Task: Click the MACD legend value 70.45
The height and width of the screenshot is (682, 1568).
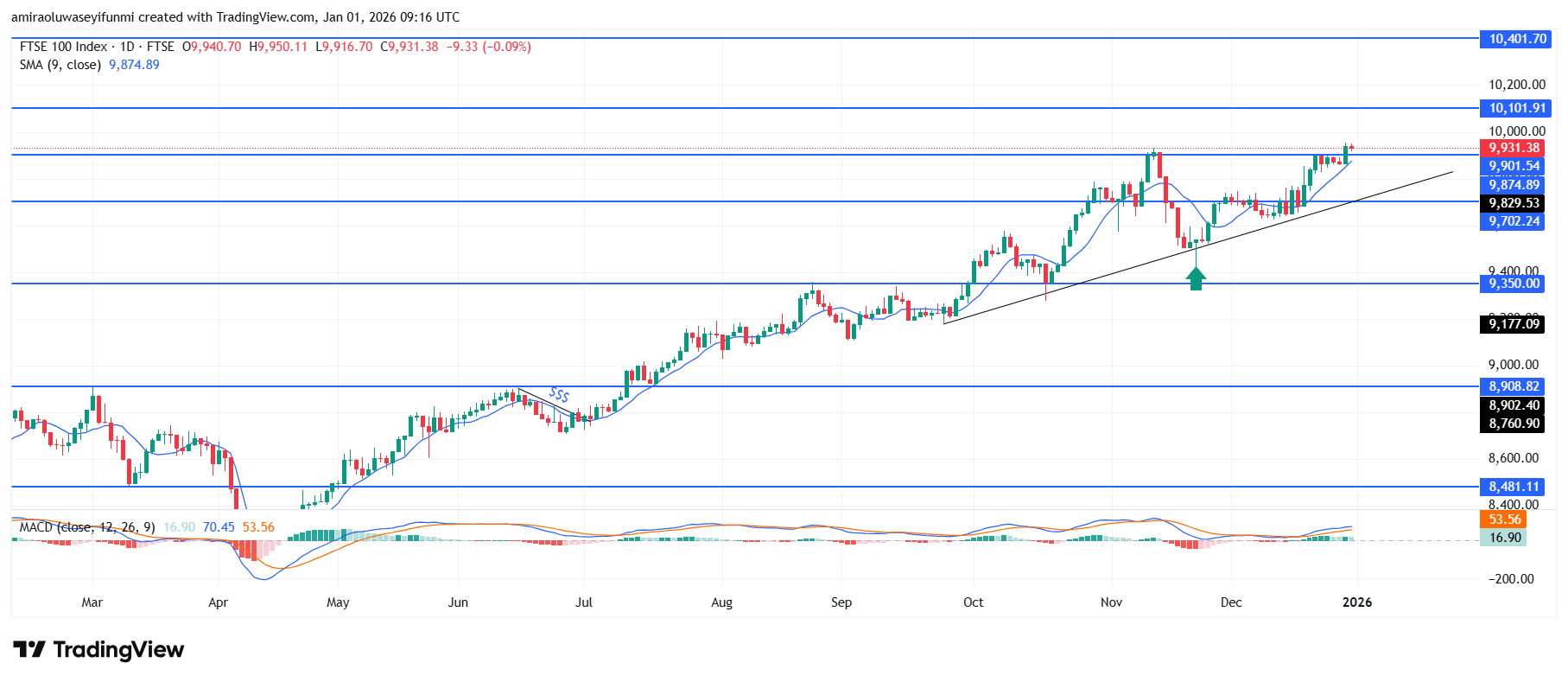Action: (219, 527)
